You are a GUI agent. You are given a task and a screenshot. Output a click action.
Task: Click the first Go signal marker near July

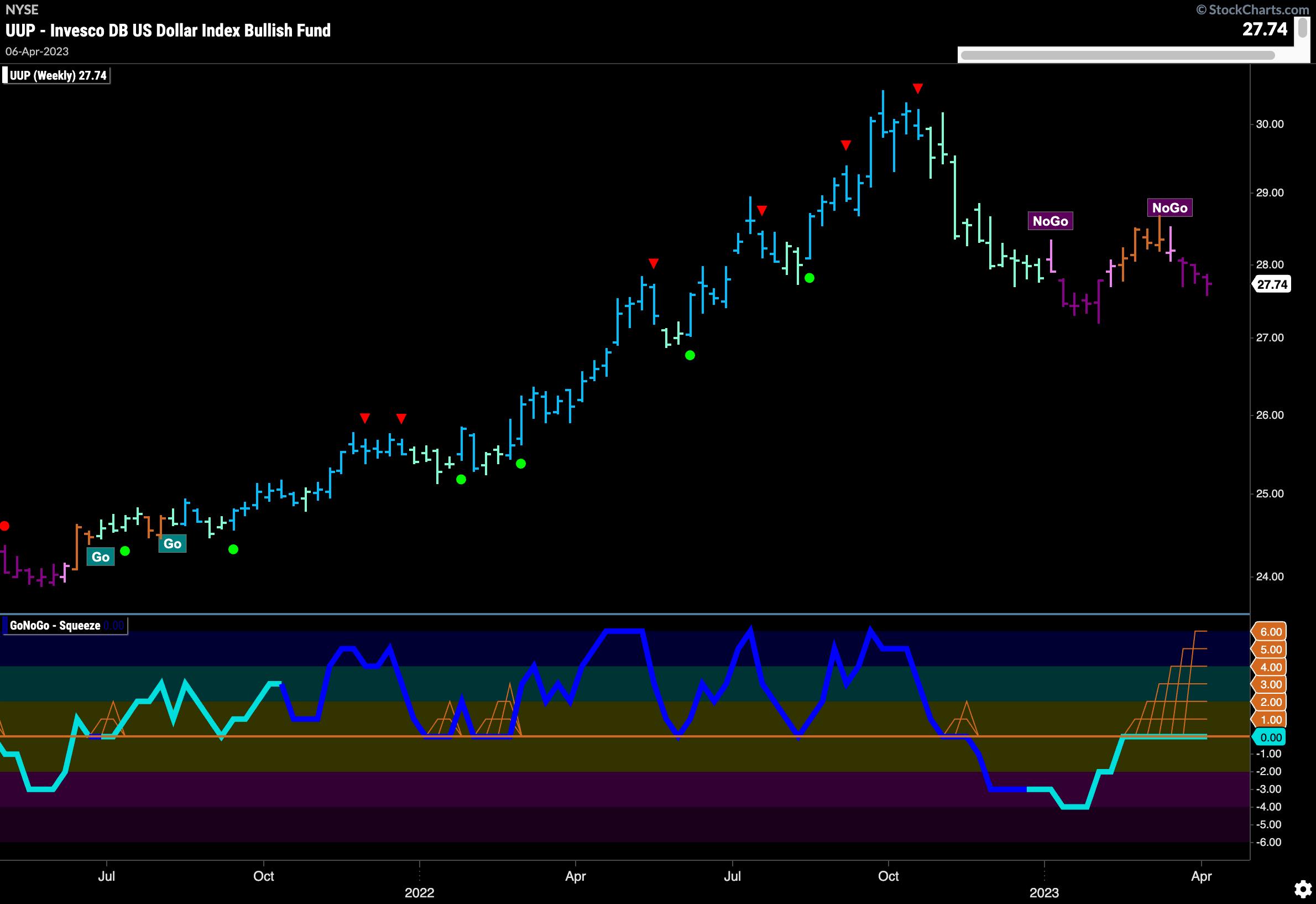click(x=100, y=557)
